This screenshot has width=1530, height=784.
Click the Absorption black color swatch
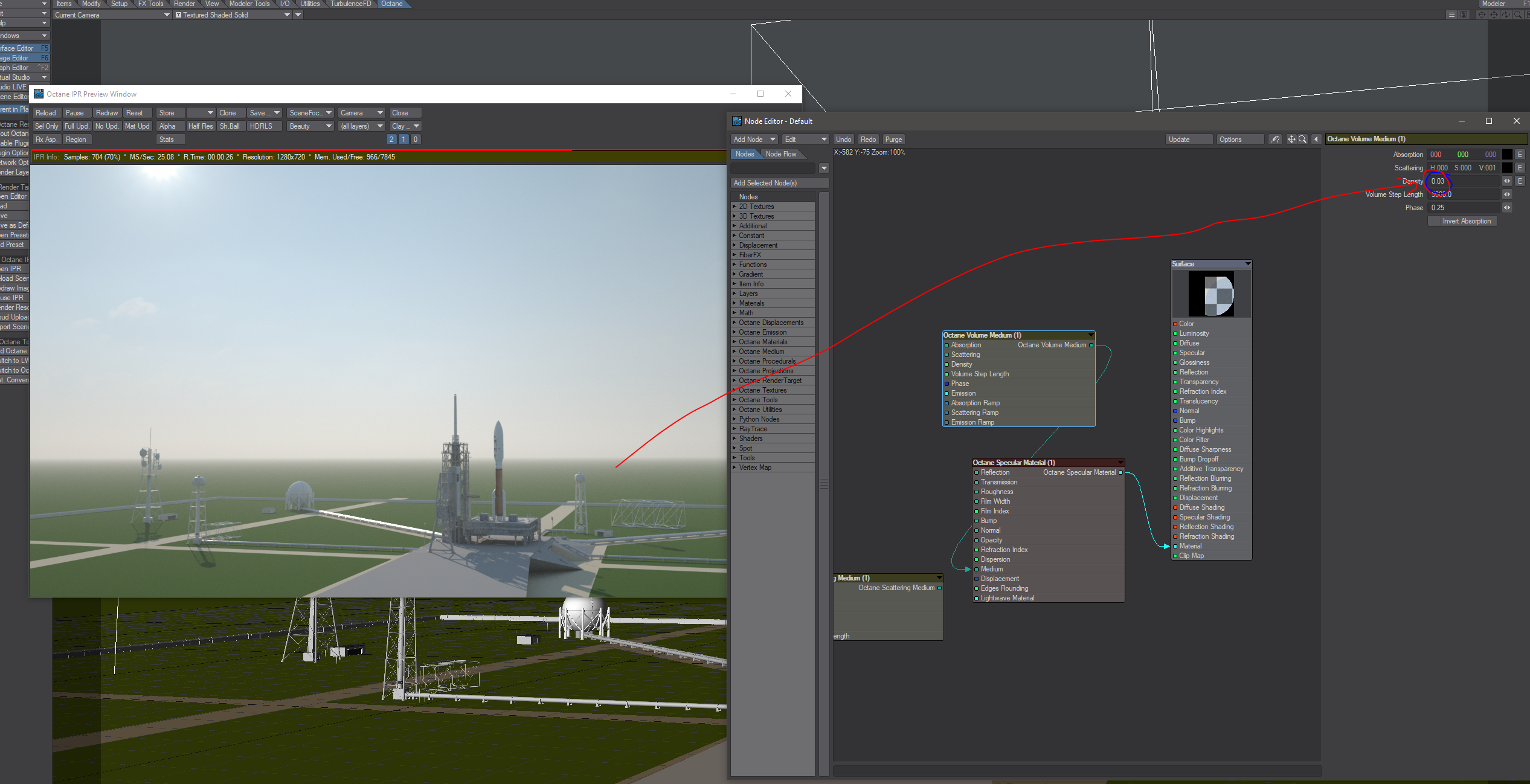click(x=1507, y=155)
